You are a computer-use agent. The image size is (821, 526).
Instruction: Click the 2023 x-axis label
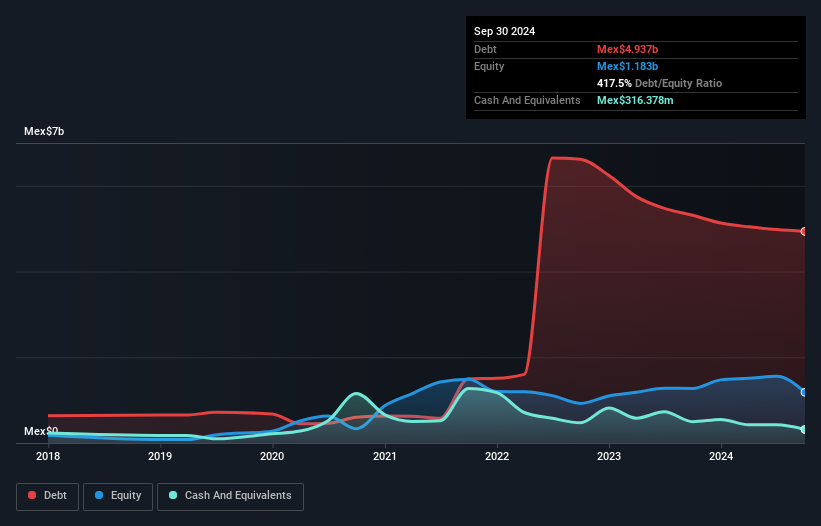pyautogui.click(x=609, y=456)
